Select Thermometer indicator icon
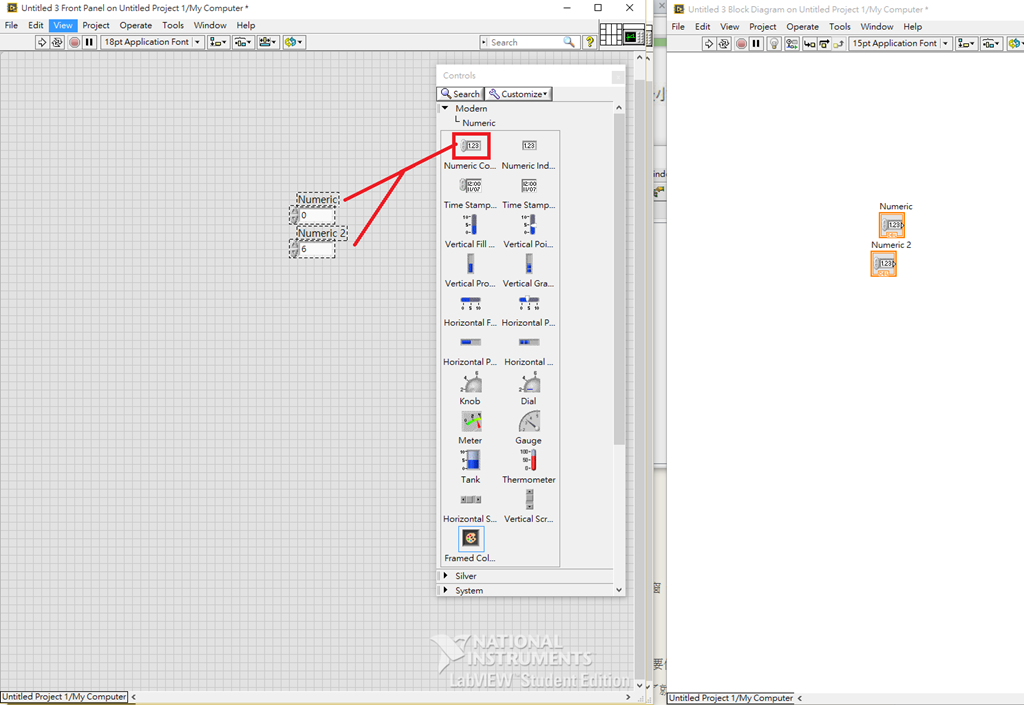The image size is (1024, 705). (529, 460)
